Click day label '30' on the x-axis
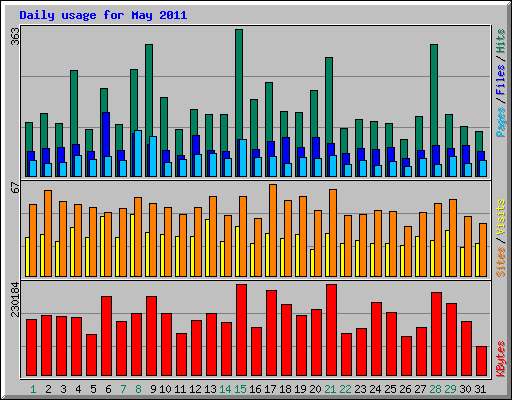 (465, 389)
